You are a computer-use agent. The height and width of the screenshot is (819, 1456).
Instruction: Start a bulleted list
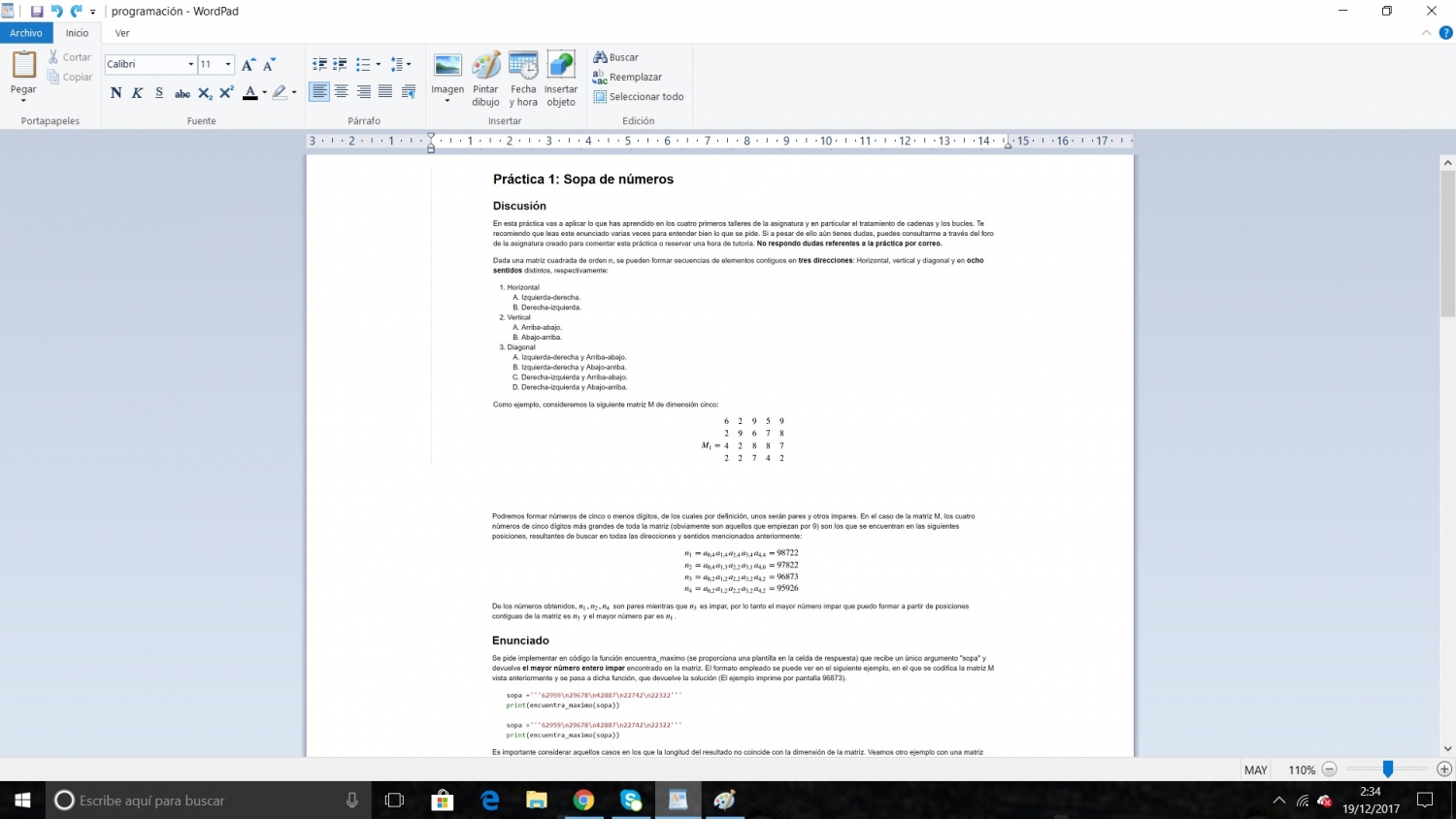[363, 64]
